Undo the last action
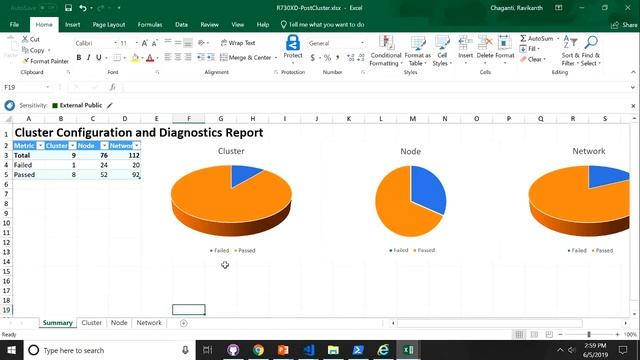 point(83,8)
